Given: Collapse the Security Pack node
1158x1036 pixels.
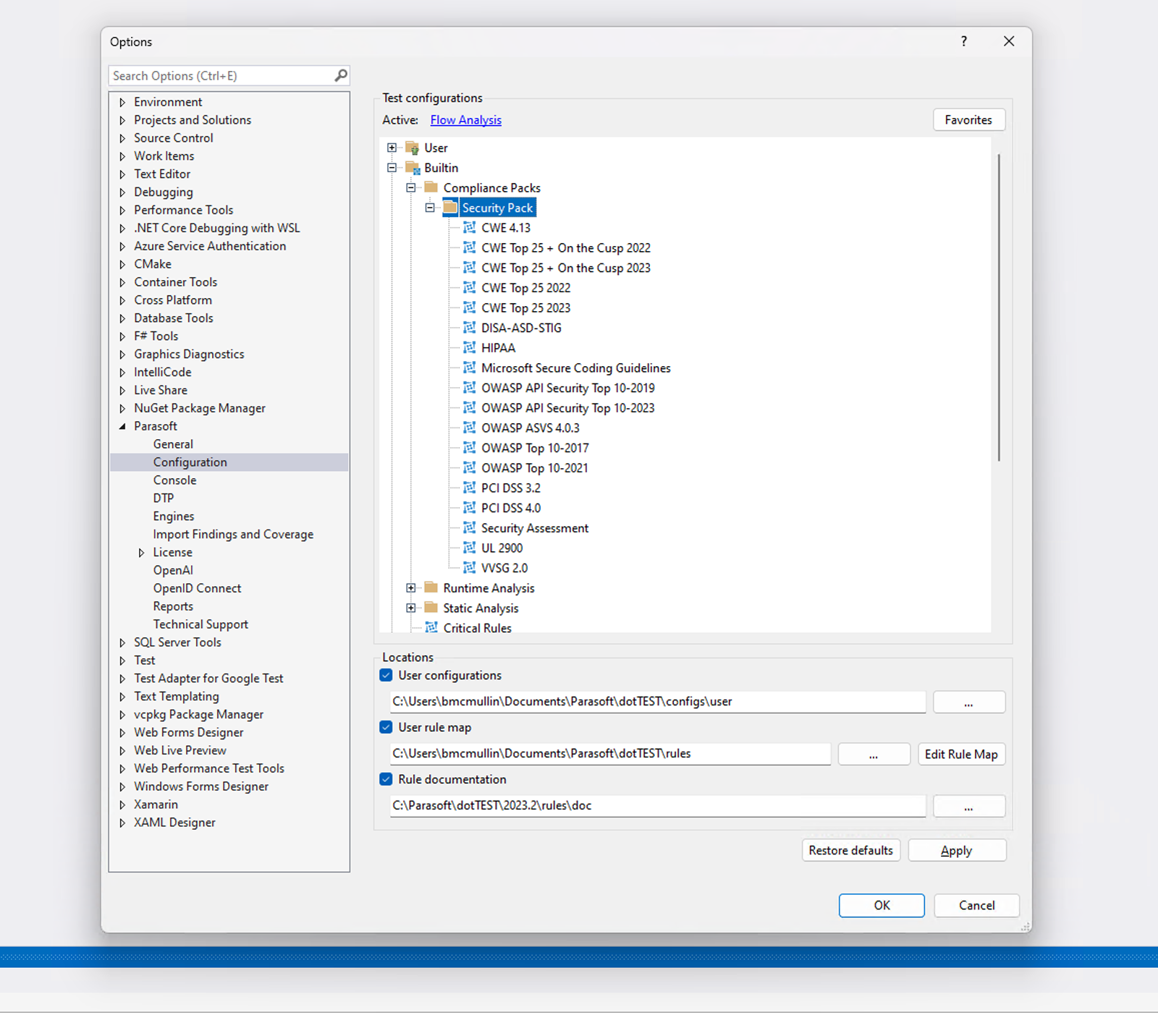Looking at the screenshot, I should point(430,208).
